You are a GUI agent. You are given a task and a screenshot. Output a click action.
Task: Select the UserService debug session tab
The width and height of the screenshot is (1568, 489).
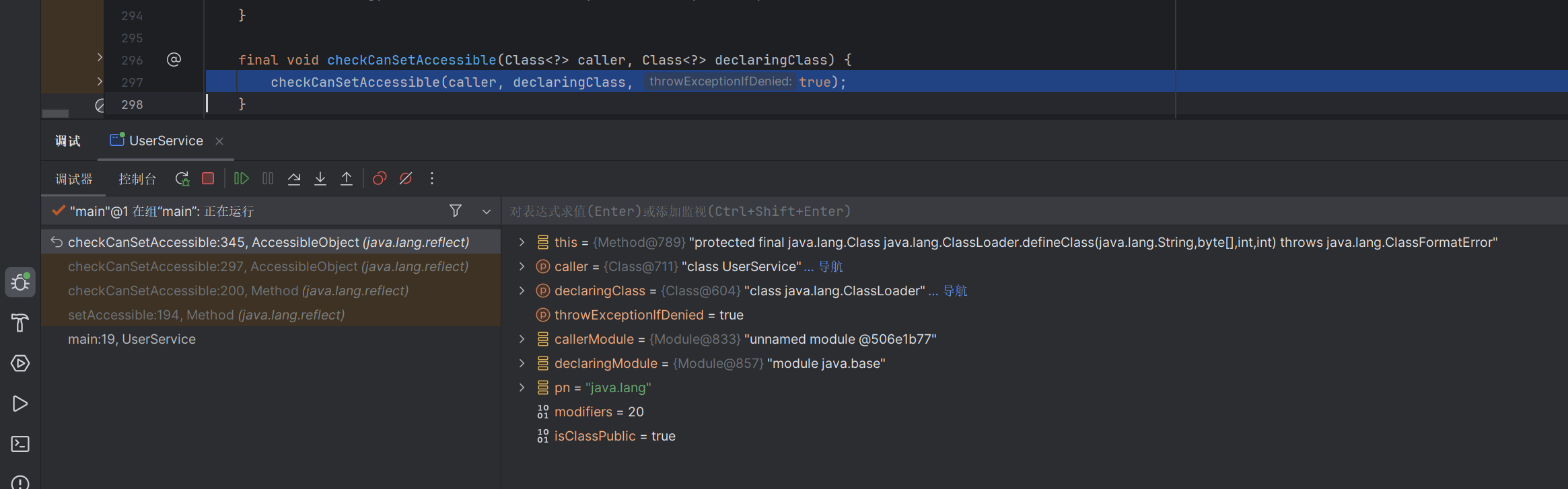166,141
